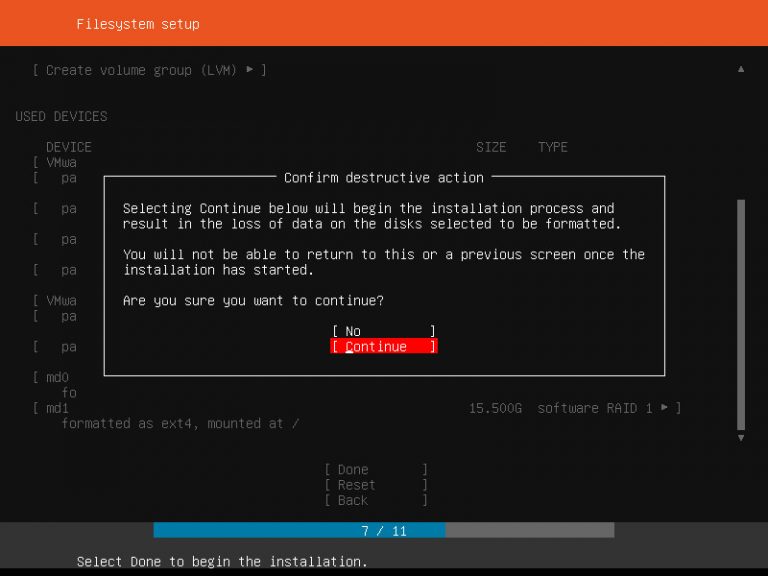Select the dimmed Reset button
Image resolution: width=768 pixels, height=576 pixels.
coord(376,485)
